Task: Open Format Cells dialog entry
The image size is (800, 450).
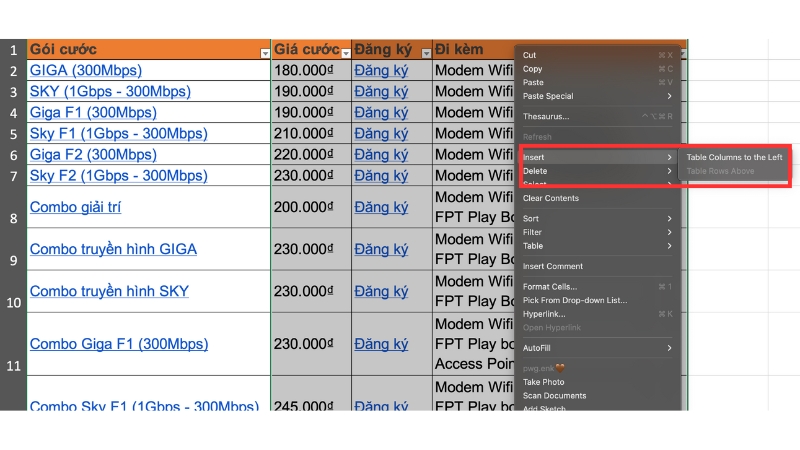Action: 597,287
